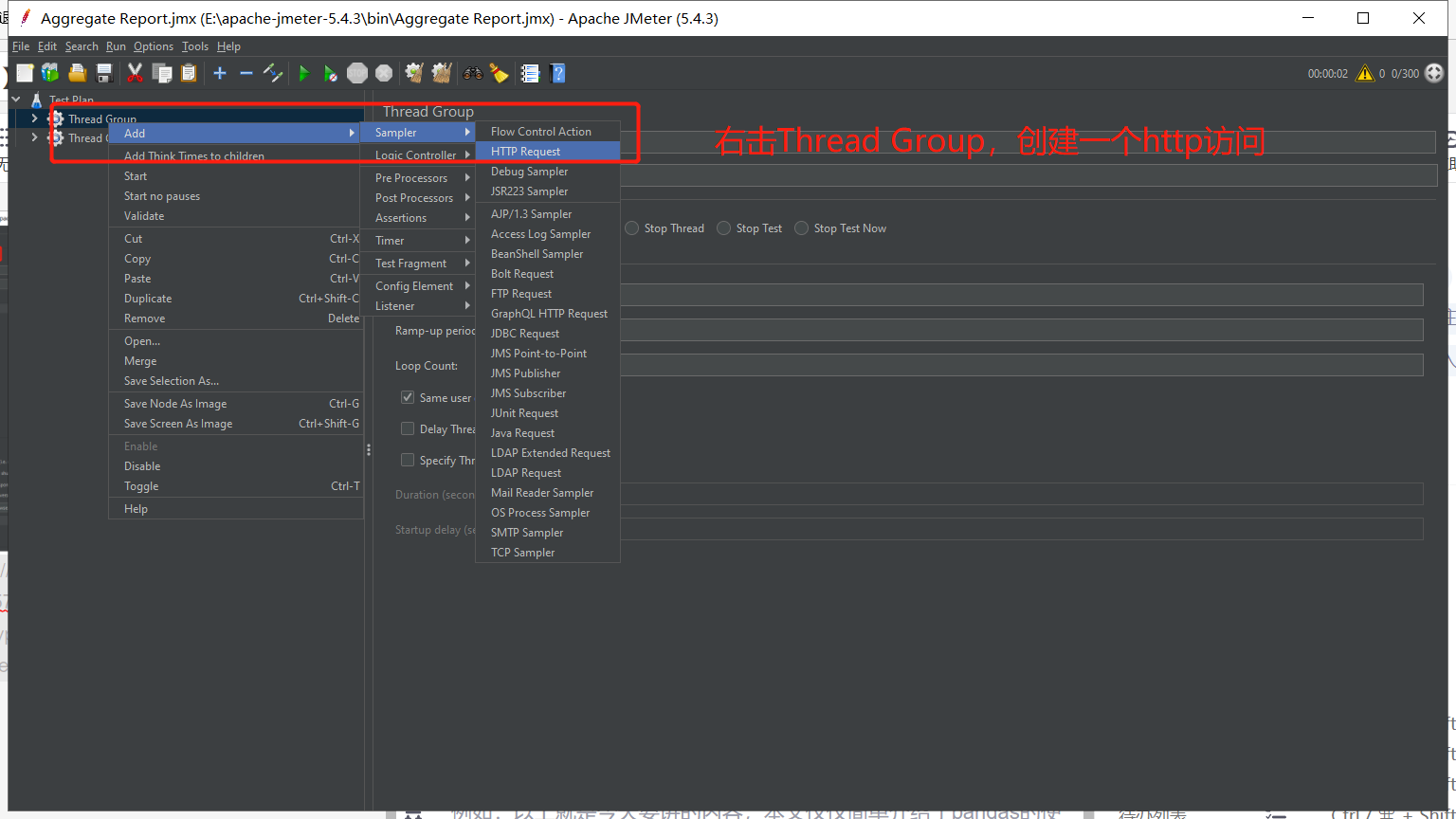Open the Run menu
This screenshot has height=819, width=1456.
click(x=116, y=46)
